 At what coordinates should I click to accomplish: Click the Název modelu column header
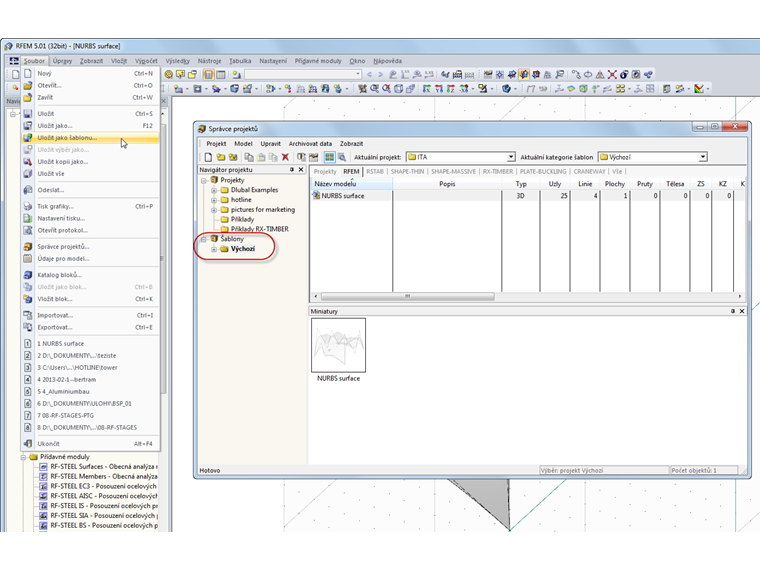point(351,184)
